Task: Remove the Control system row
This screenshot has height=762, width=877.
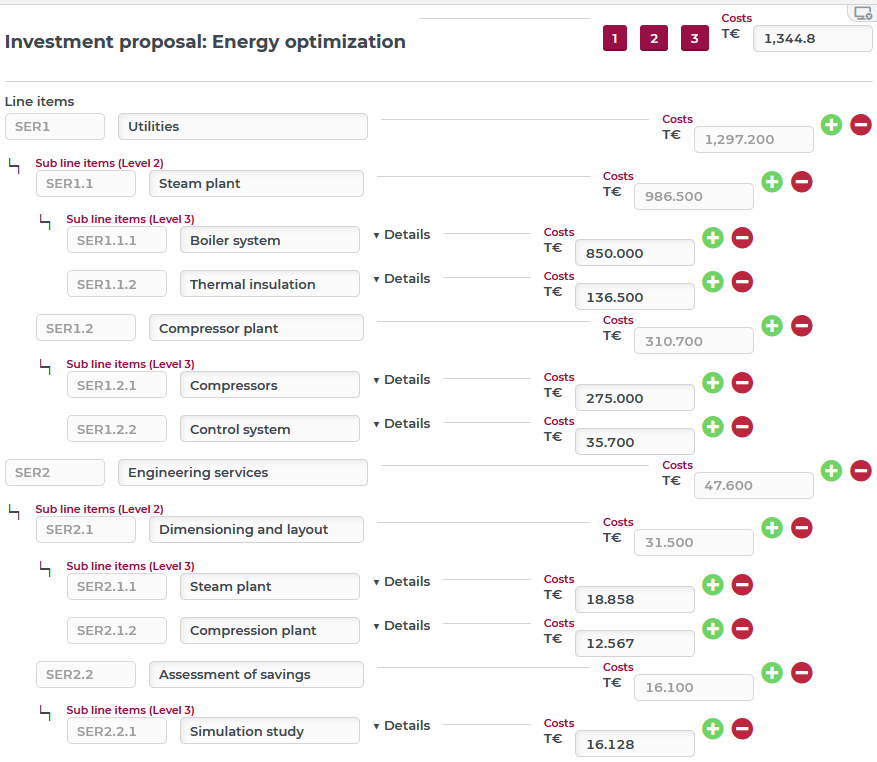Action: pos(742,427)
